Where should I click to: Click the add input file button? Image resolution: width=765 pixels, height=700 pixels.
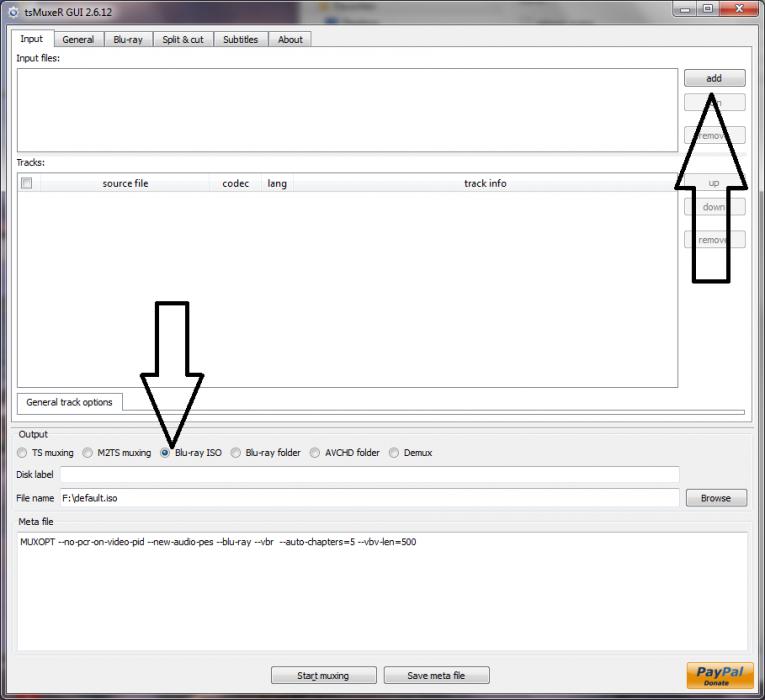click(714, 78)
